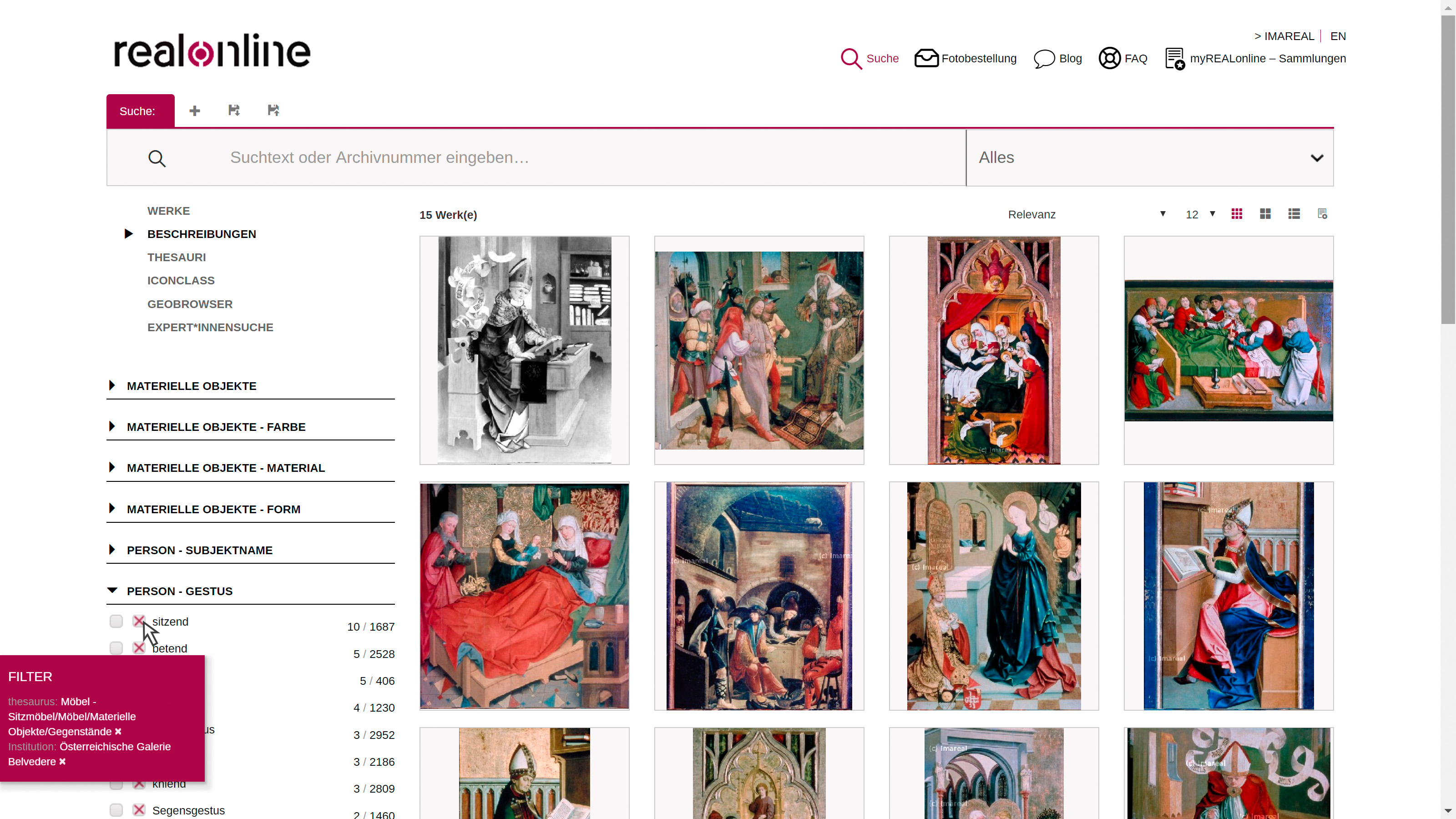Open the bishop reading in red-blue robe thumbnail

(1228, 596)
